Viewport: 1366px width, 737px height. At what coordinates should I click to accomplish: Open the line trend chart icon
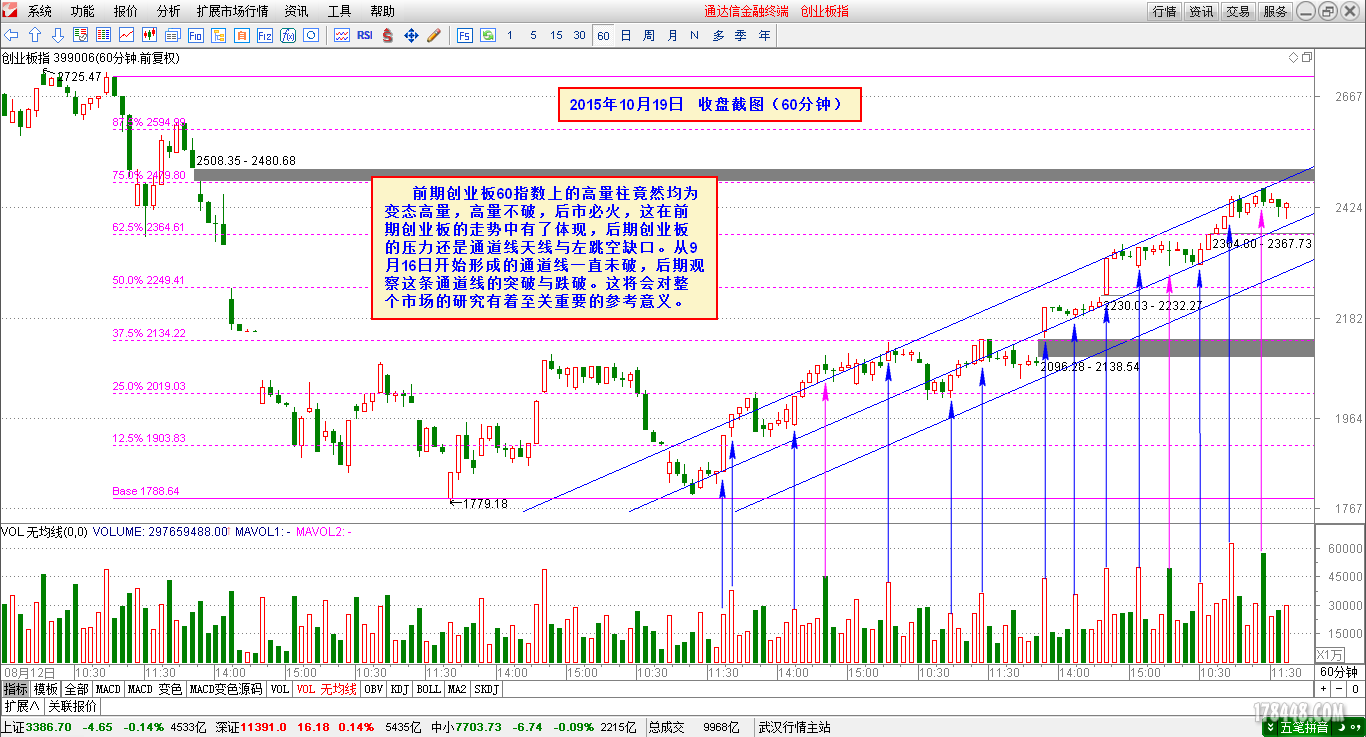[x=126, y=35]
